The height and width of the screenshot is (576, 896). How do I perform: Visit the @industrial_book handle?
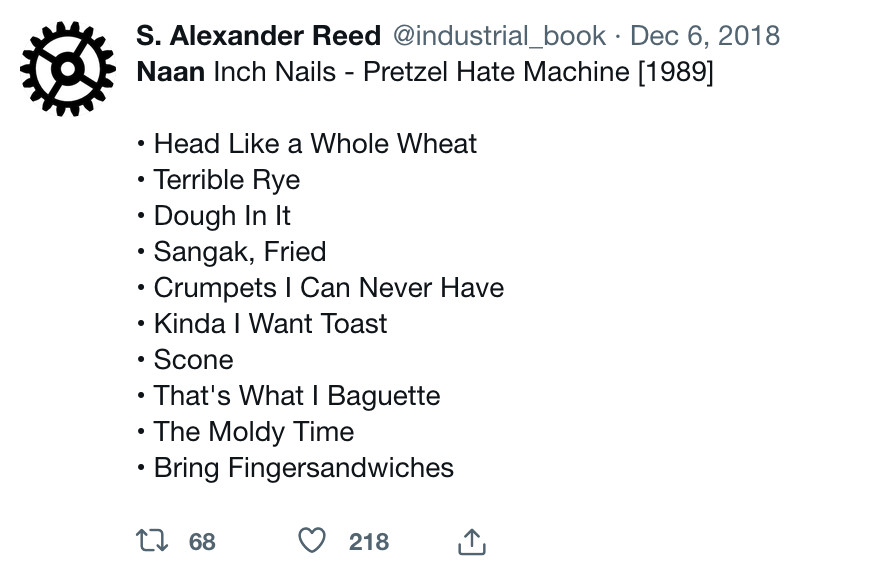499,36
